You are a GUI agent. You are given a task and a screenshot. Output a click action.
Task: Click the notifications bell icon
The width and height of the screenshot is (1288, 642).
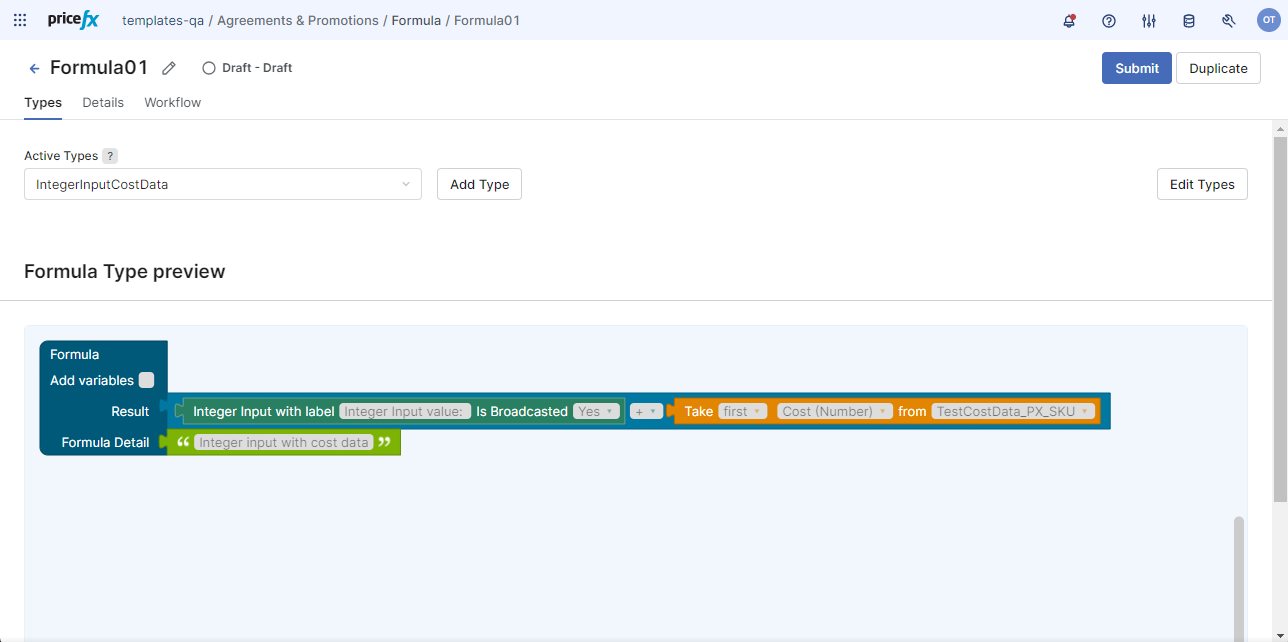click(1069, 21)
